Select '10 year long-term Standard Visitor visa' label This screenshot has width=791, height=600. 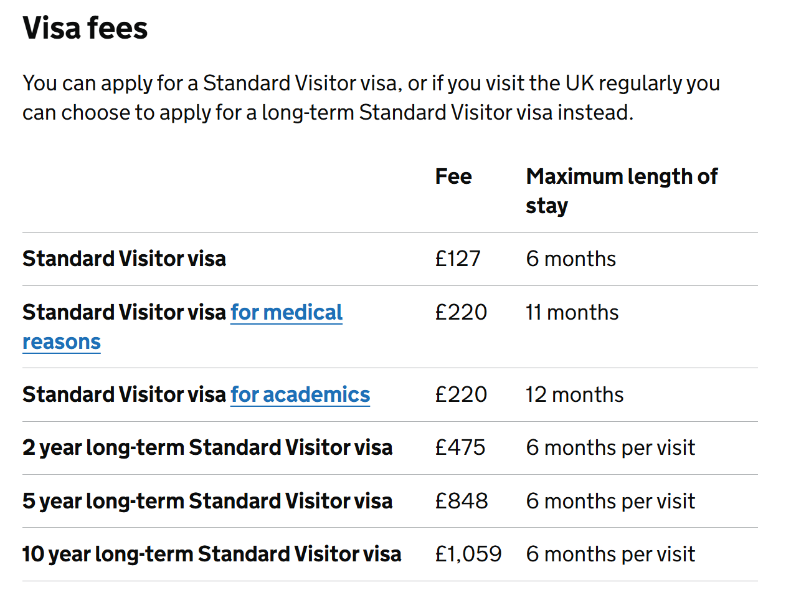(211, 554)
